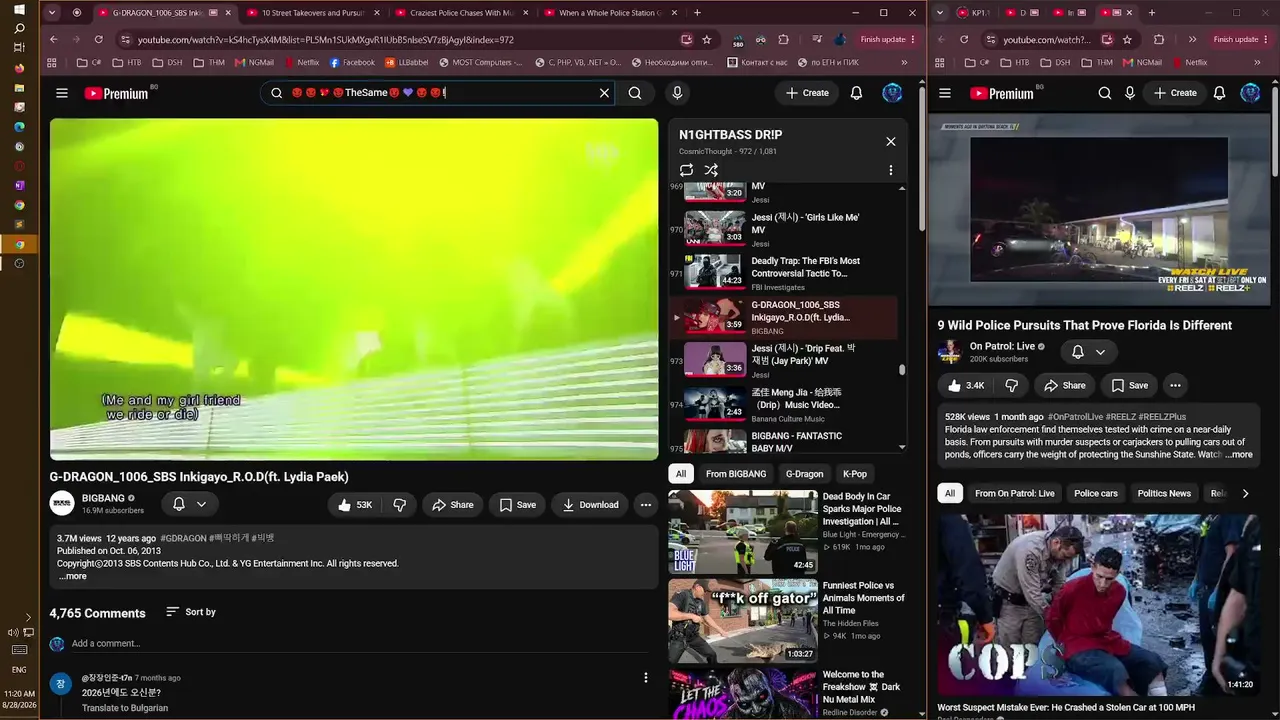Like the Florida pursuits video (3.4K)

tap(966, 385)
